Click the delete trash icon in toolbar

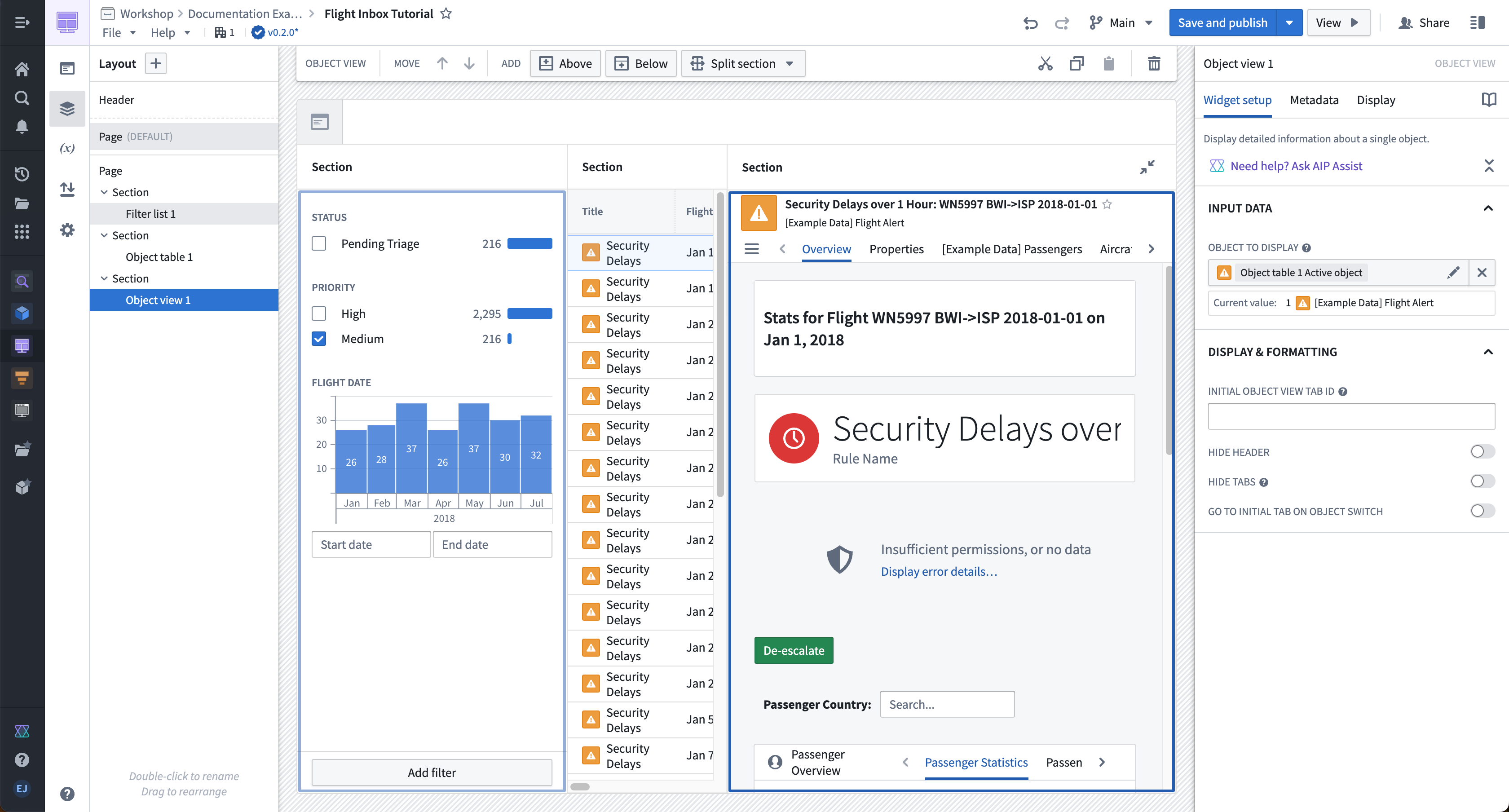tap(1154, 63)
